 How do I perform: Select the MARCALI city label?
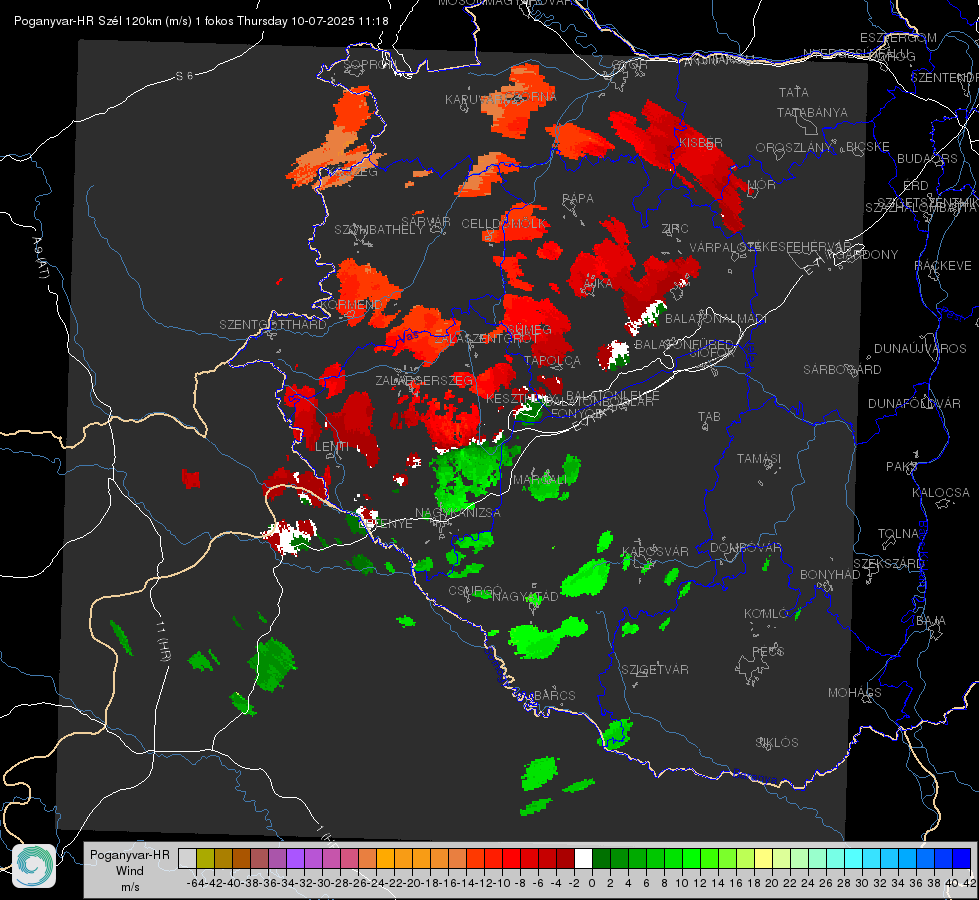pyautogui.click(x=540, y=480)
